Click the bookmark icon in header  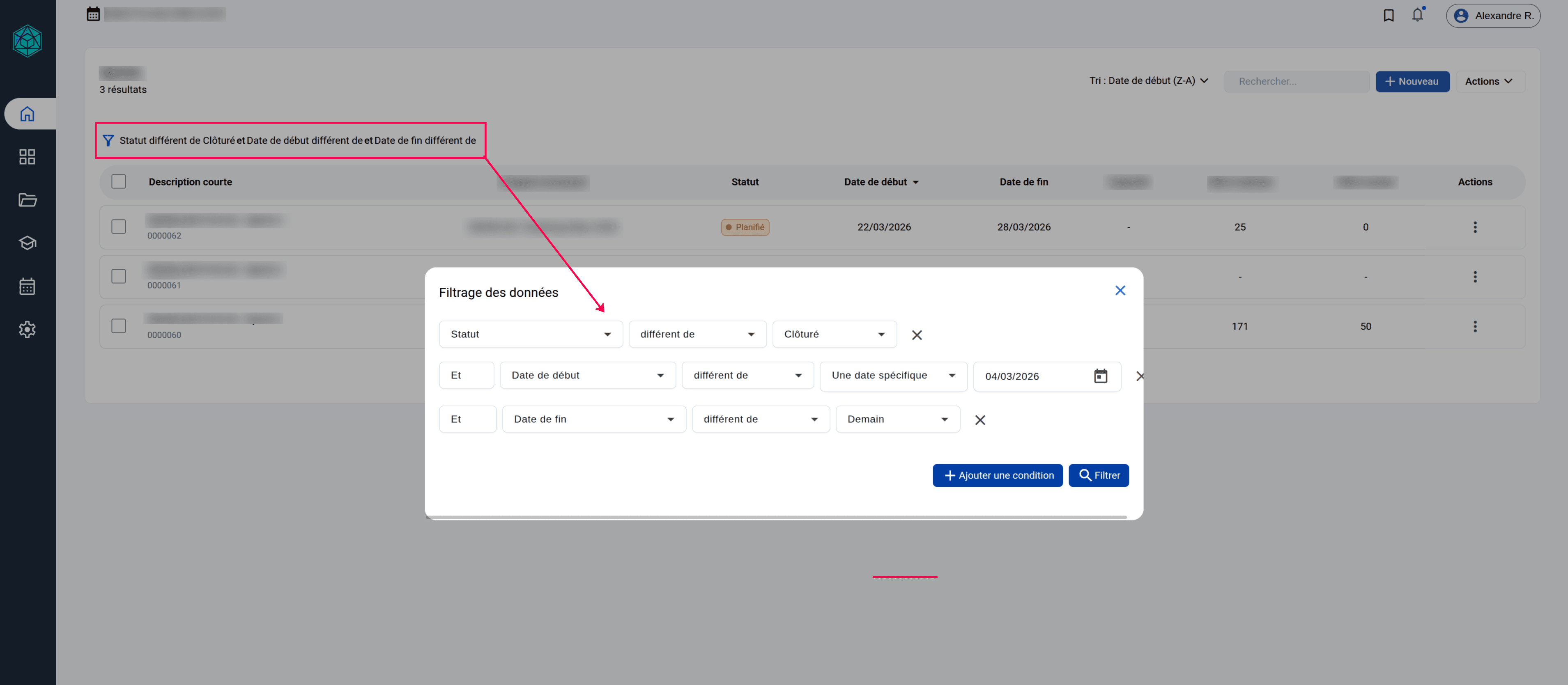1389,15
